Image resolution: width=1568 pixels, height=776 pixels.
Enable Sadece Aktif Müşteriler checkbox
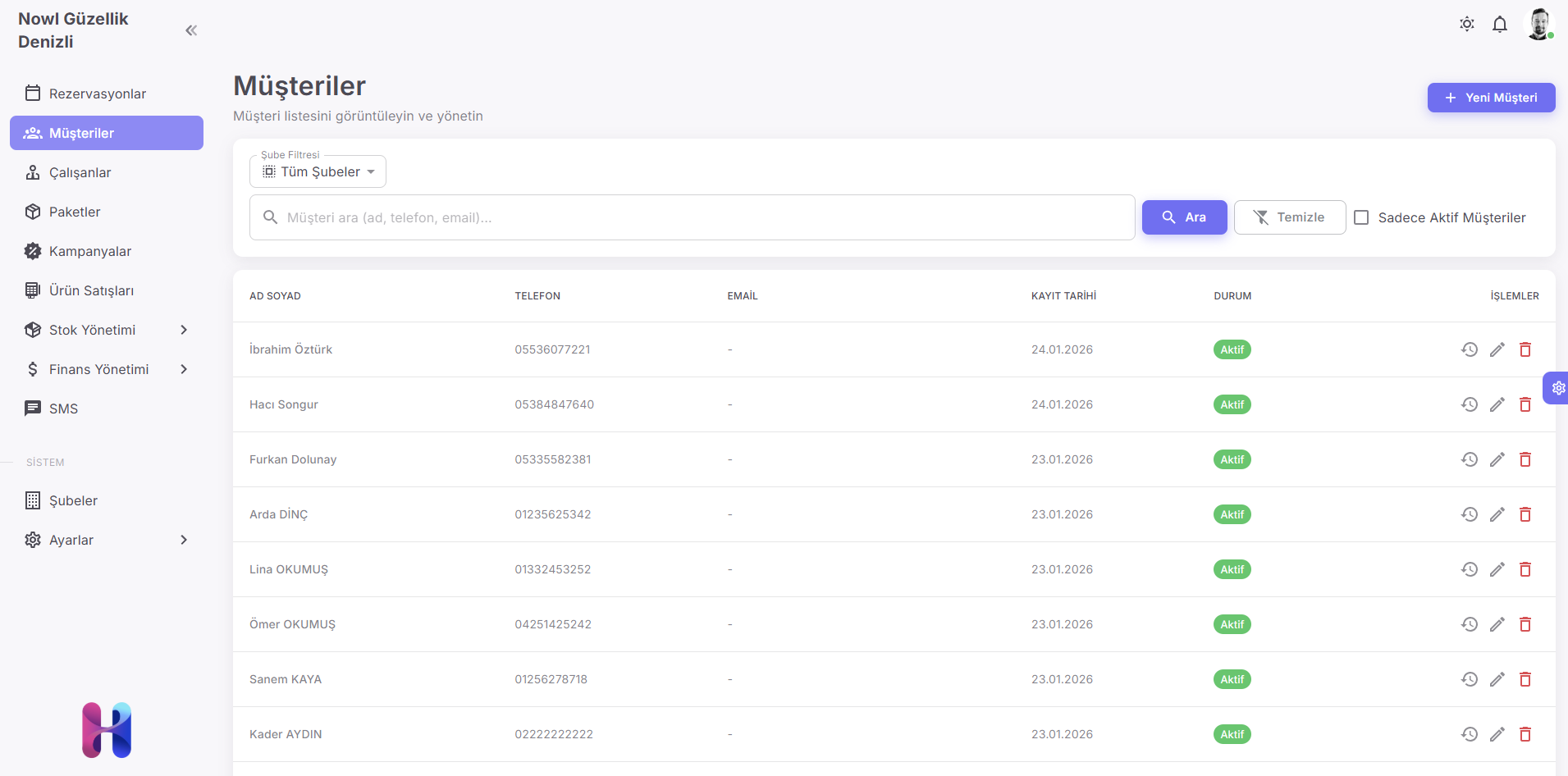pyautogui.click(x=1361, y=217)
